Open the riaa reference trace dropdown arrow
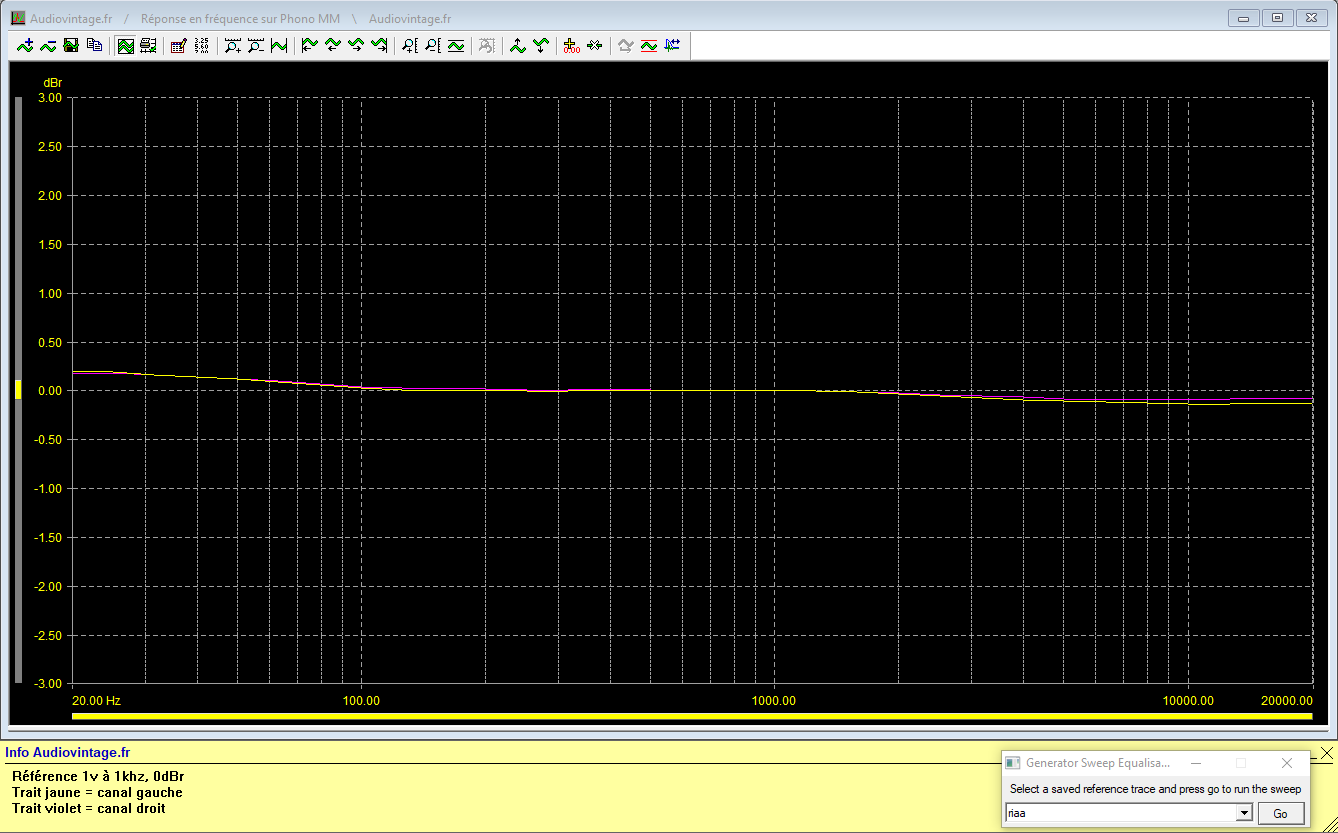The height and width of the screenshot is (833, 1338). 1245,813
